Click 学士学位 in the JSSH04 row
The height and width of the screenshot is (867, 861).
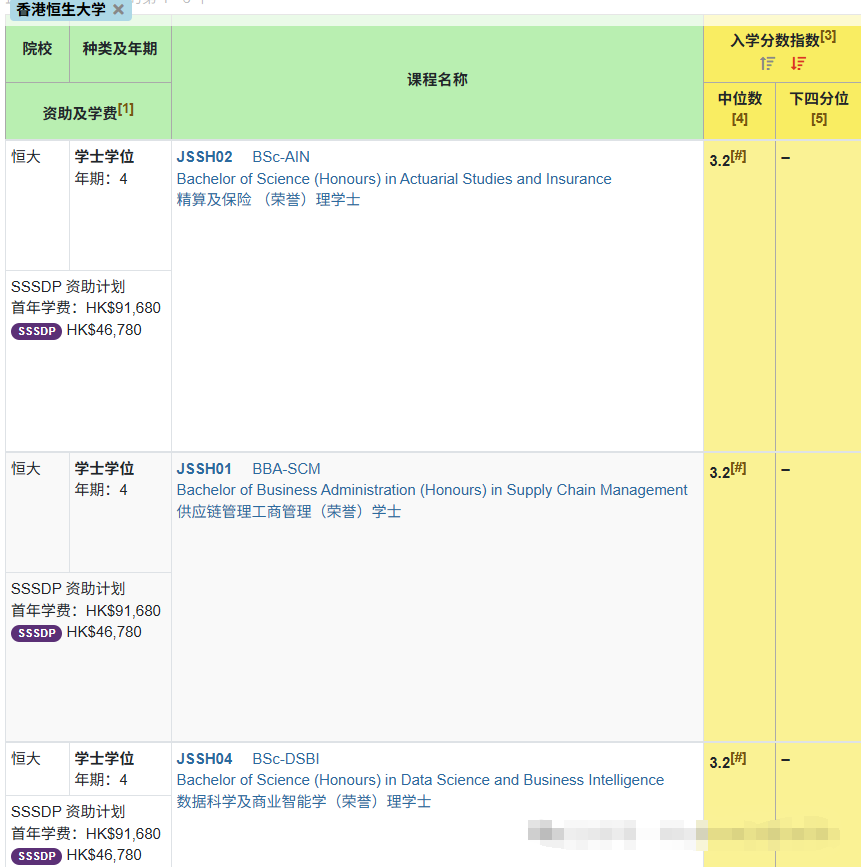point(105,758)
